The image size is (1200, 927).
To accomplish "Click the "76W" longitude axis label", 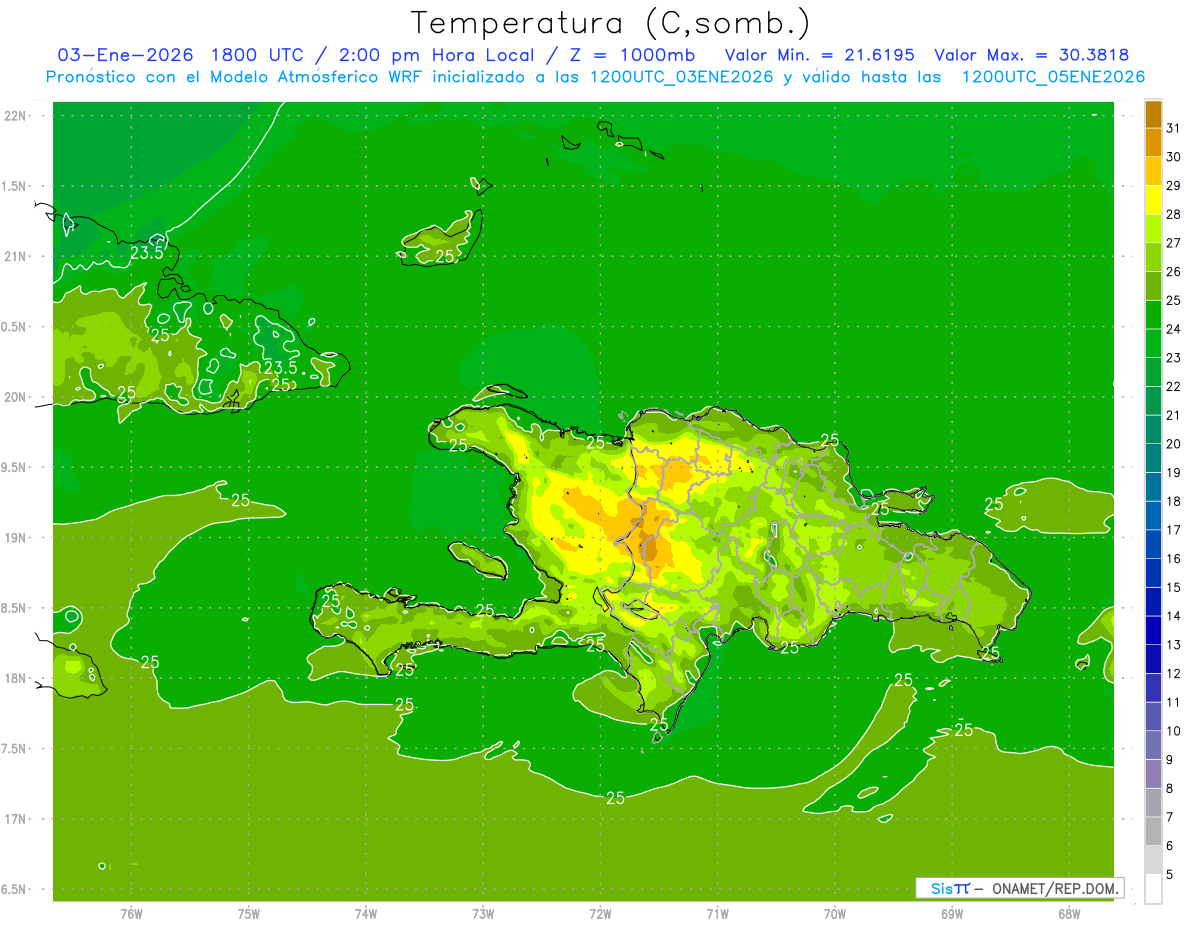I will tap(131, 912).
